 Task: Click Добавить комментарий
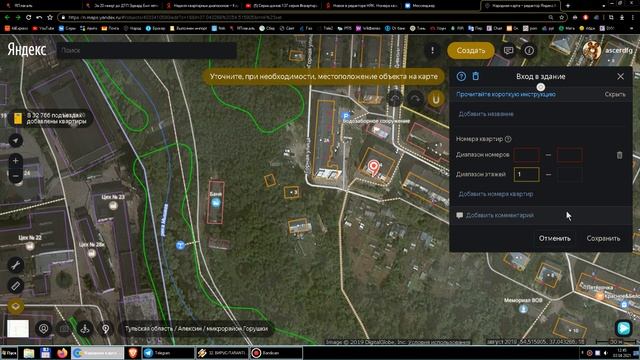[500, 215]
